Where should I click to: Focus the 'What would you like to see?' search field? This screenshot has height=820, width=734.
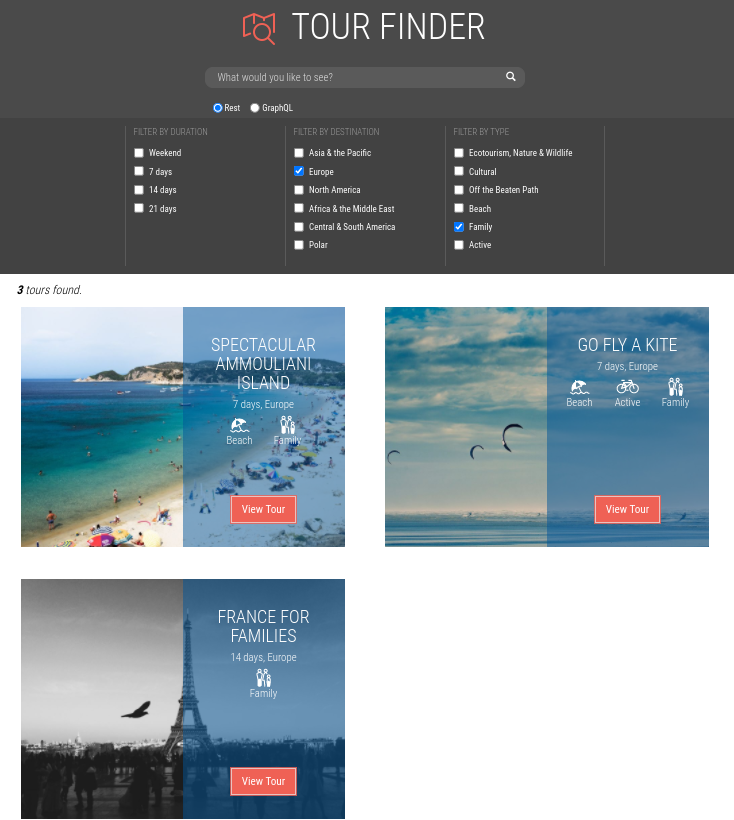[364, 77]
